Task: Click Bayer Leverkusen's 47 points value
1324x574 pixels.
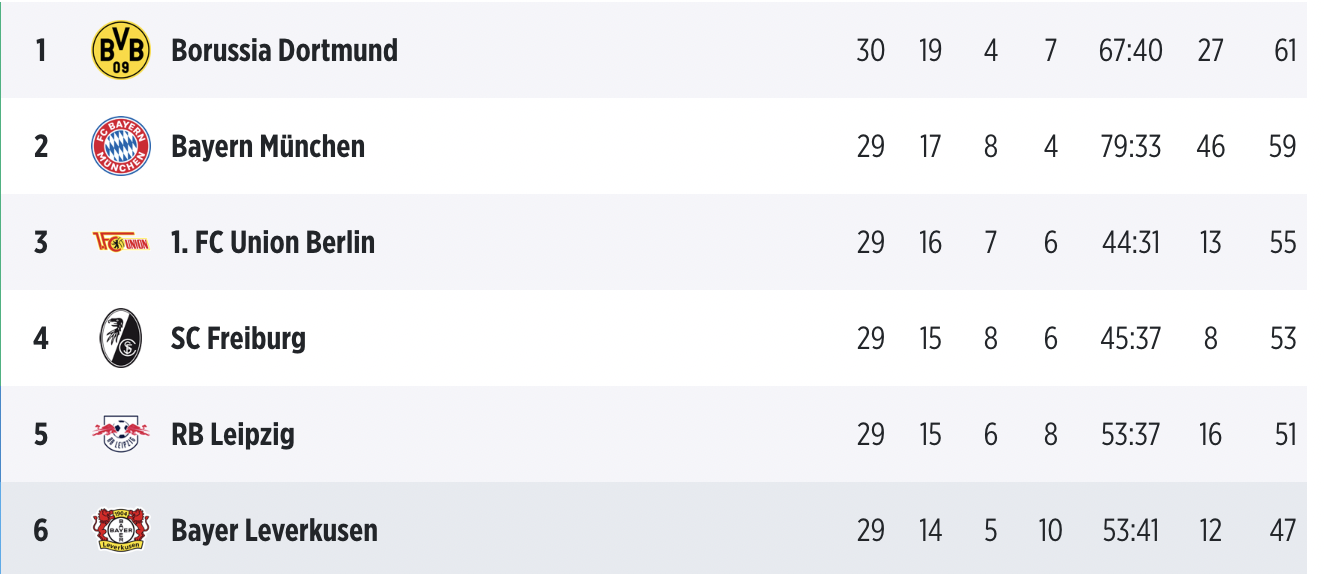Action: [1282, 529]
